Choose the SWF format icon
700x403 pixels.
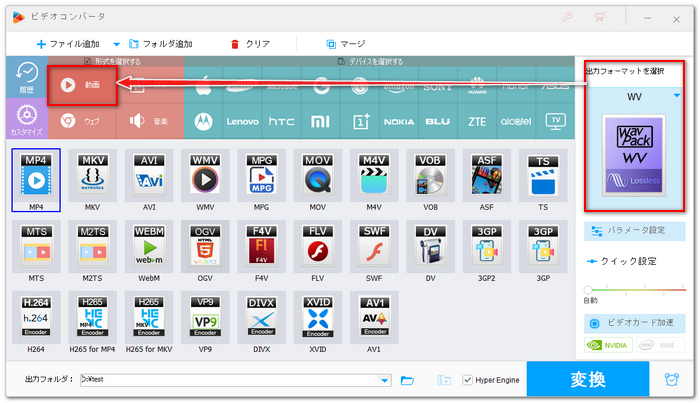coord(374,248)
